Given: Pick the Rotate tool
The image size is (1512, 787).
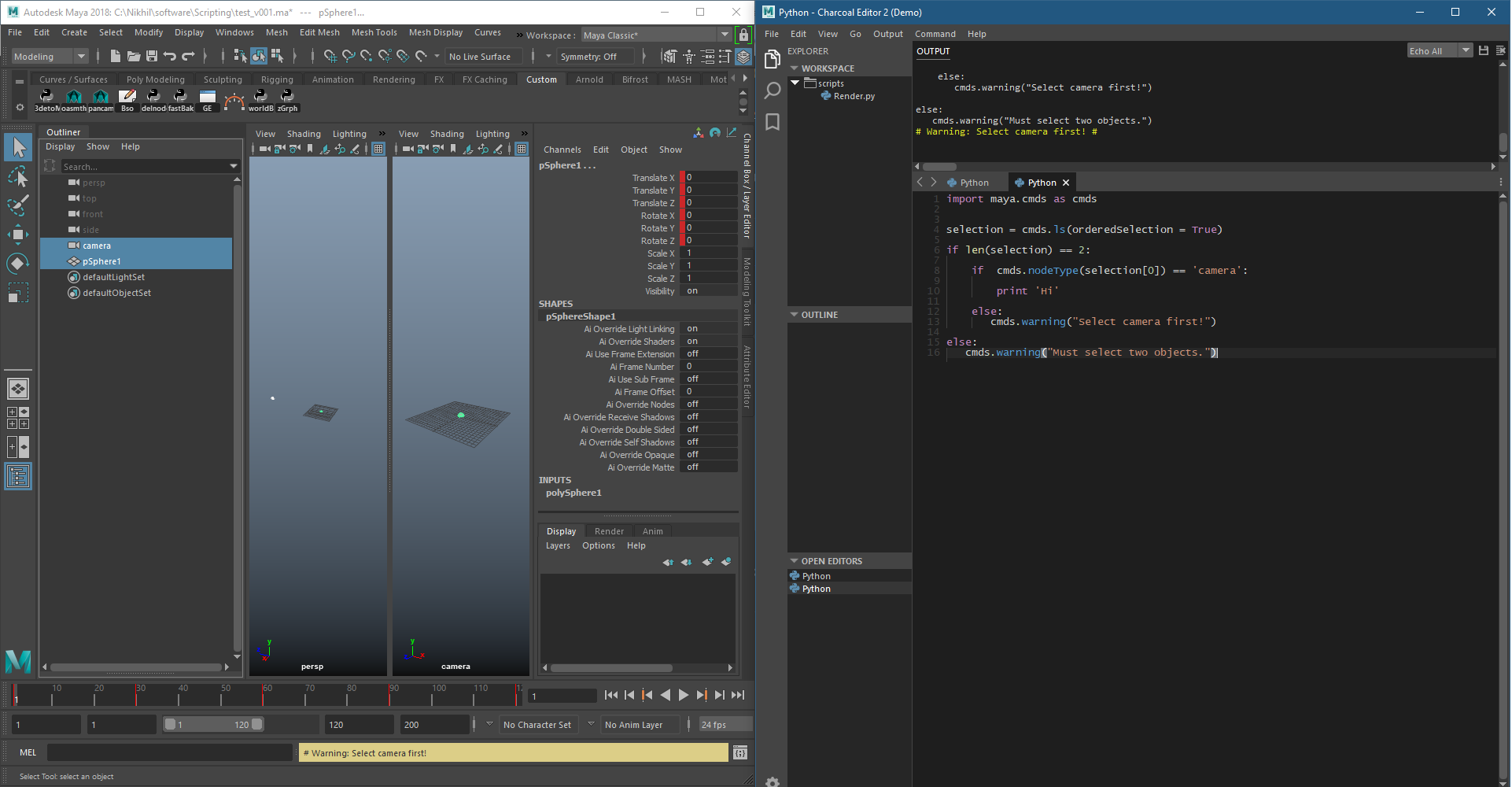Looking at the screenshot, I should [x=18, y=264].
